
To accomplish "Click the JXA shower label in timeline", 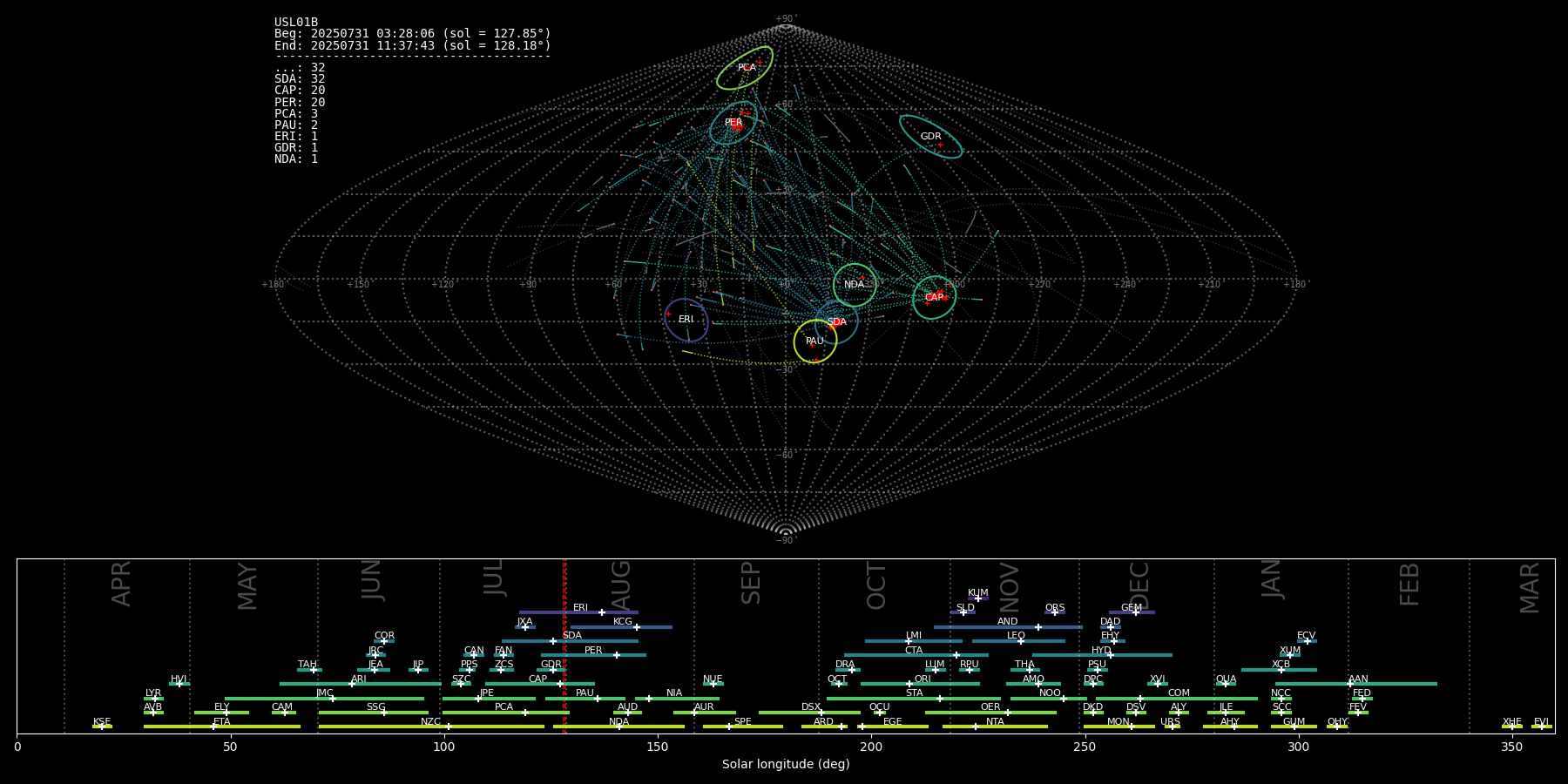I will click(x=524, y=622).
